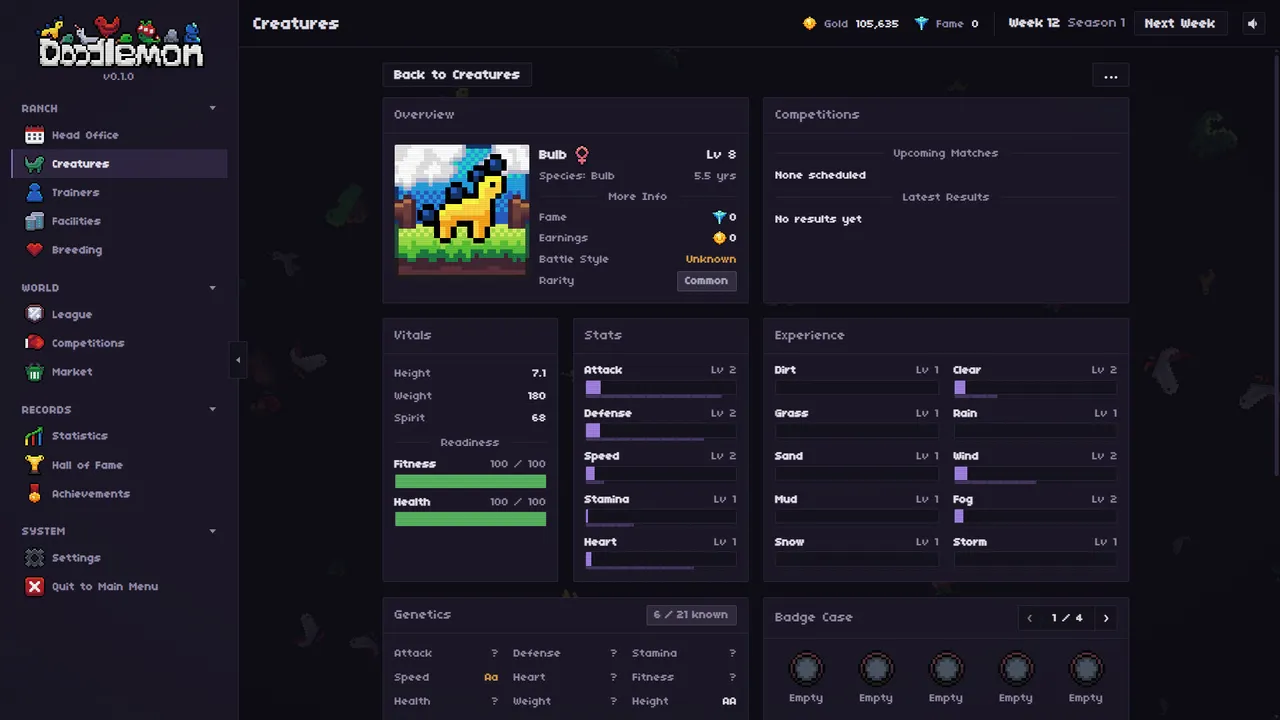Viewport: 1280px width, 720px height.
Task: Collapse the SYSTEM section
Action: [212, 531]
